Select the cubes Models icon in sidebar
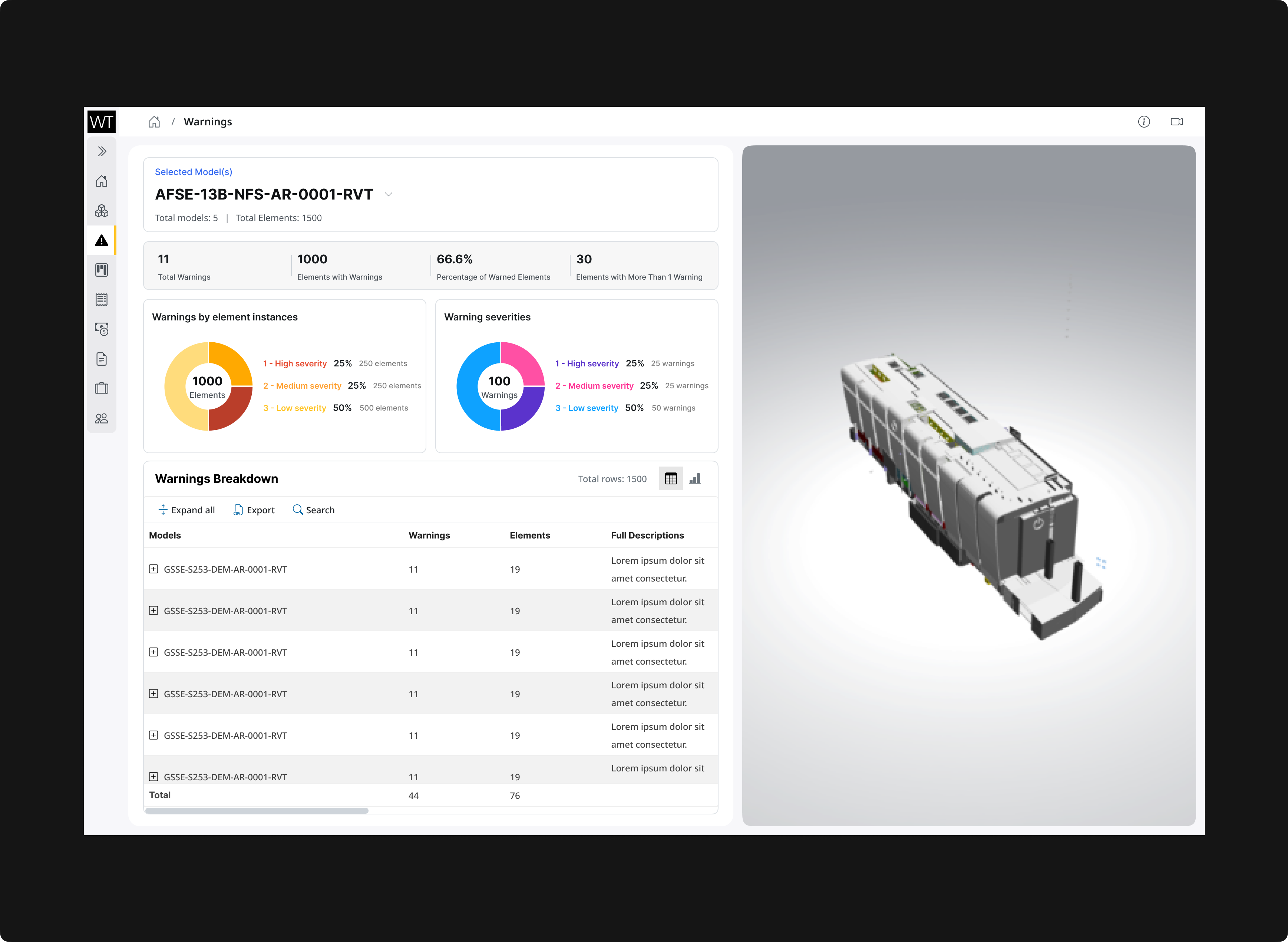The height and width of the screenshot is (942, 1288). [102, 211]
